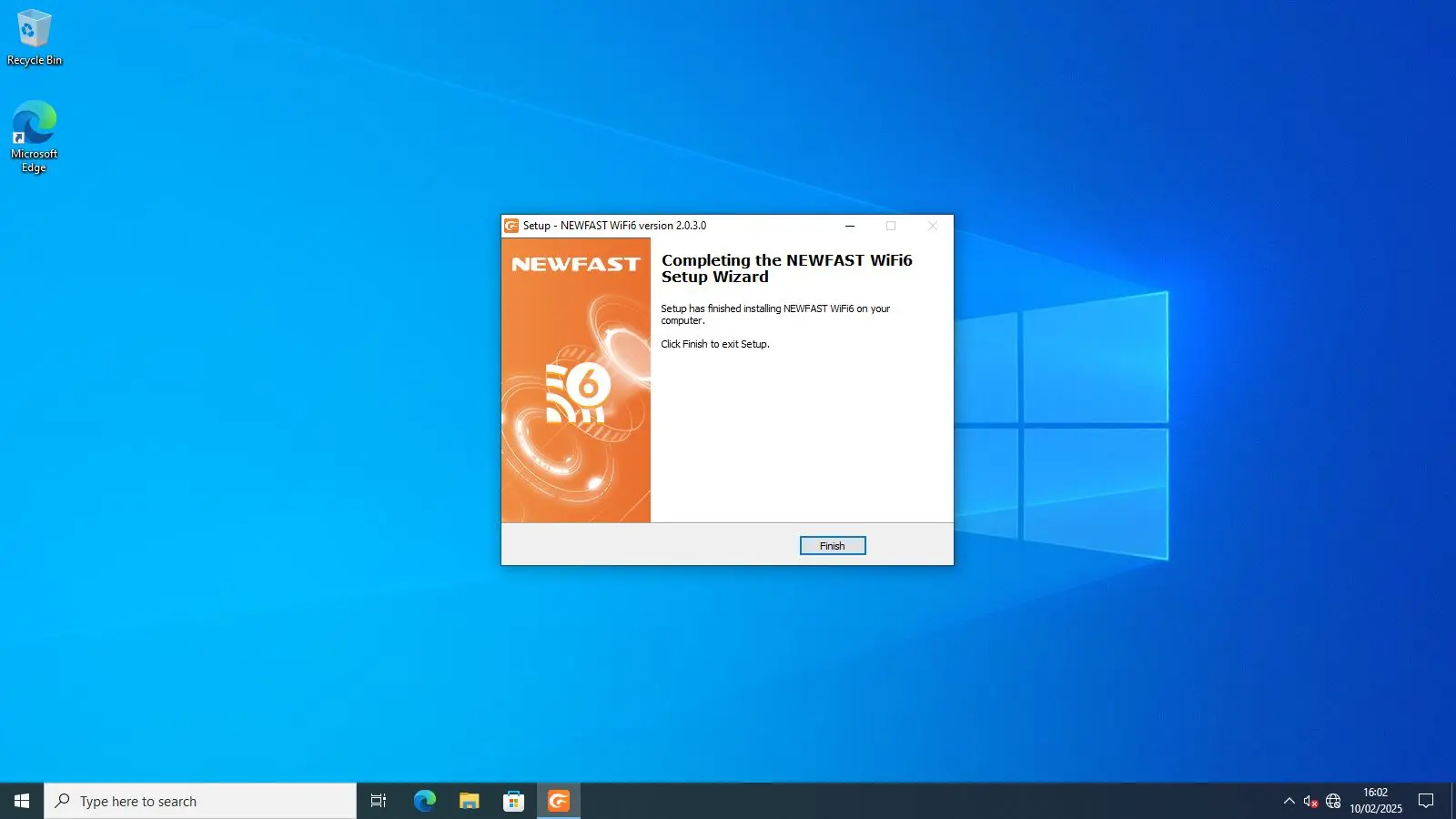Open Task View from the taskbar

pyautogui.click(x=379, y=801)
